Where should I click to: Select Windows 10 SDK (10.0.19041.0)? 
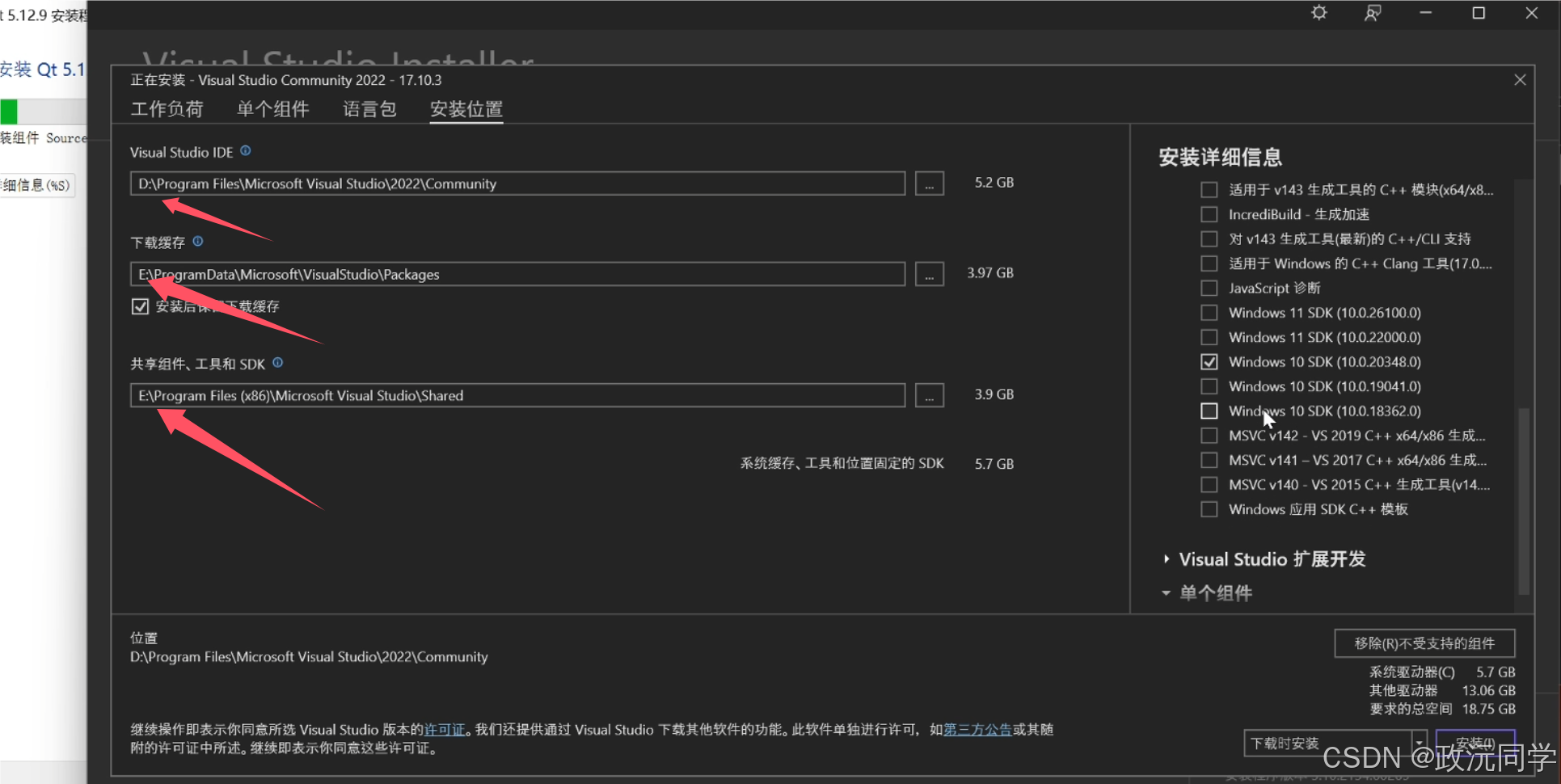pos(1209,386)
